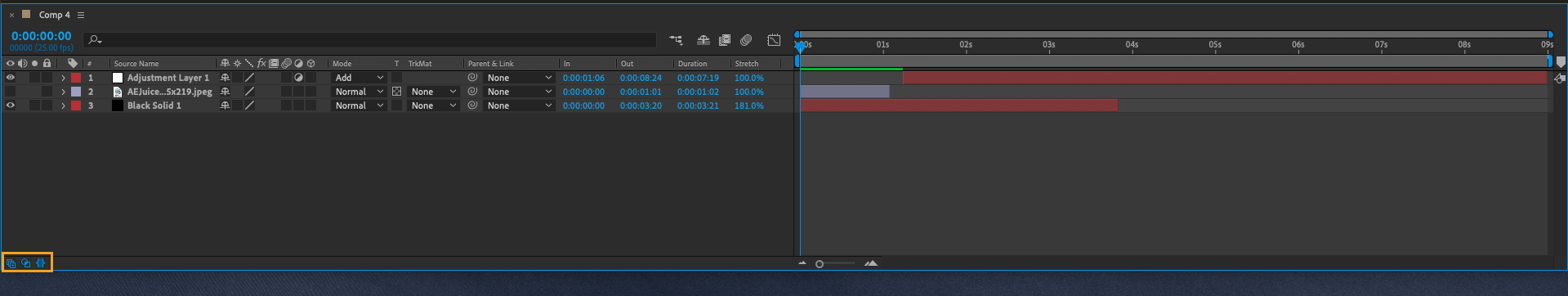
Task: Select the Black Solid 1 layer bar in timeline
Action: 959,105
